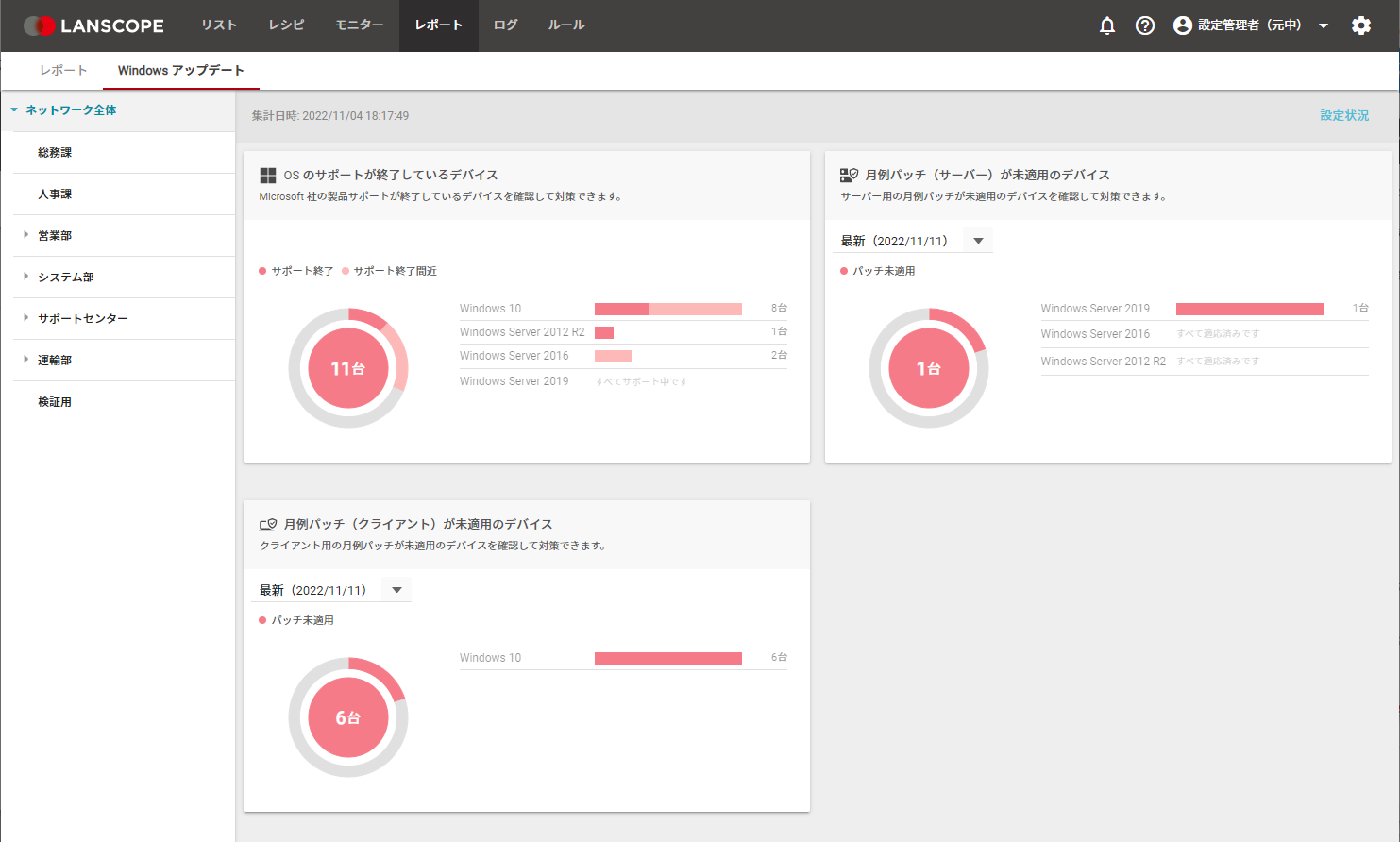Image resolution: width=1400 pixels, height=842 pixels.
Task: Click the 11台 donut chart
Action: point(348,368)
